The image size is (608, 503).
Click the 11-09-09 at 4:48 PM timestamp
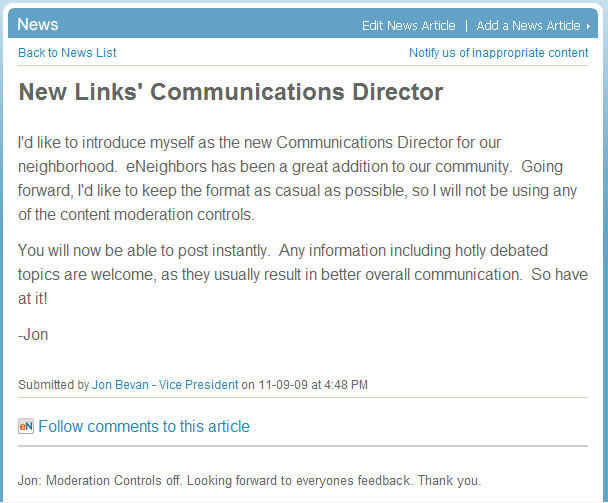click(313, 384)
